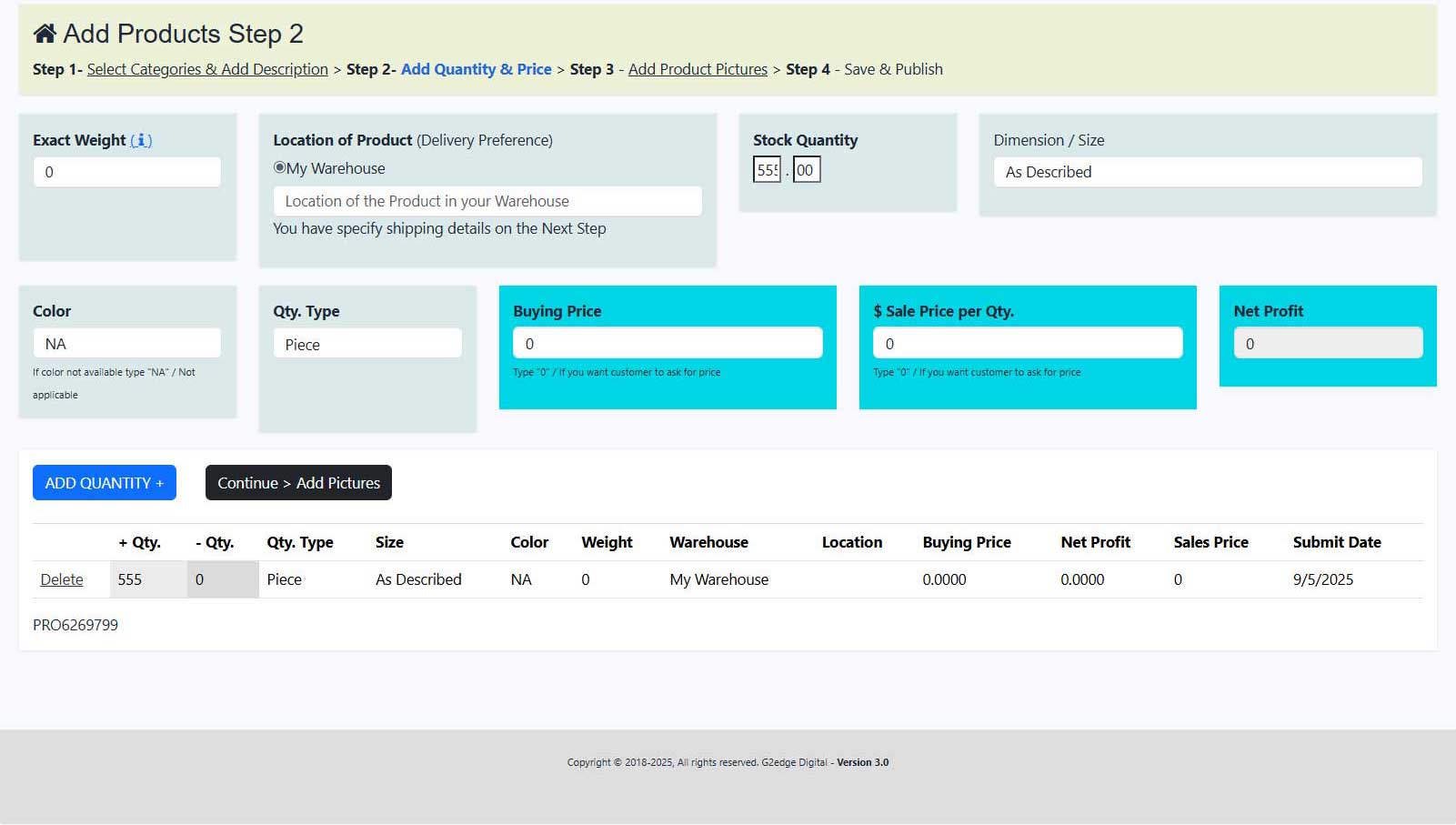Click the home icon beside Add Products
The width and height of the screenshot is (1456, 825).
pyautogui.click(x=45, y=34)
